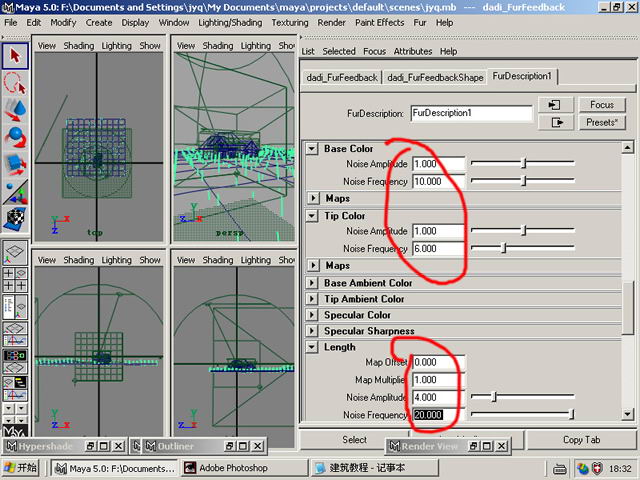Screen dimensions: 640x480
Task: Expand the Specular Color section
Action: click(x=312, y=315)
